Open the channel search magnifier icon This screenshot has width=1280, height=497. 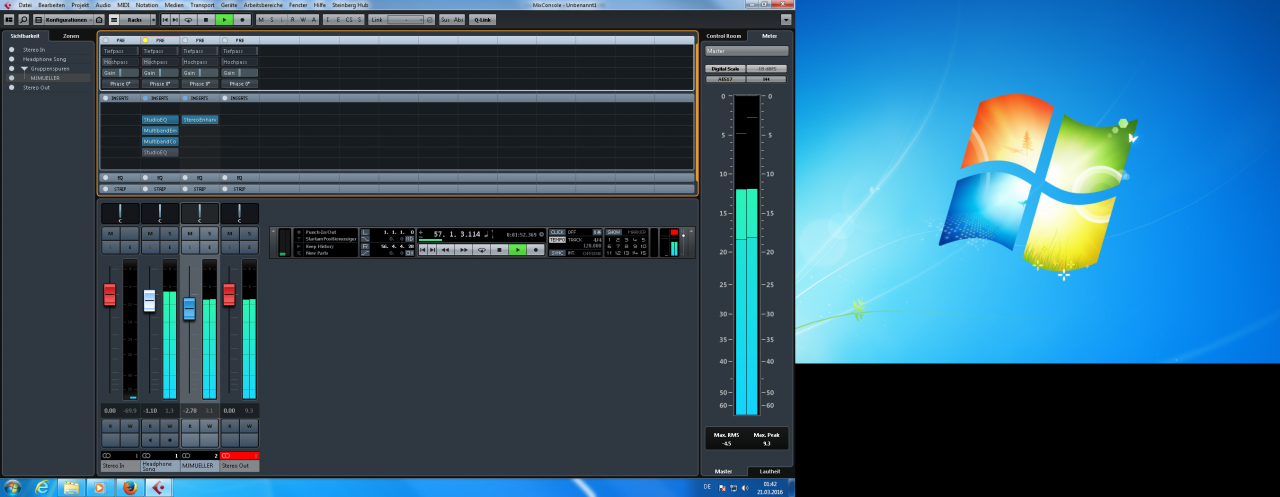pos(23,19)
